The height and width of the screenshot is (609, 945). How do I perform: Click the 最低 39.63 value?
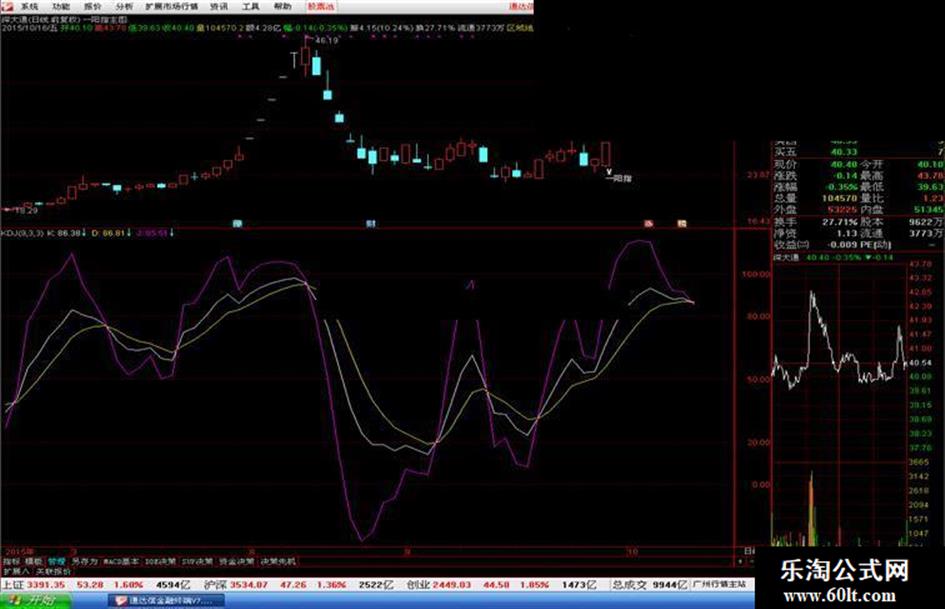(x=931, y=187)
